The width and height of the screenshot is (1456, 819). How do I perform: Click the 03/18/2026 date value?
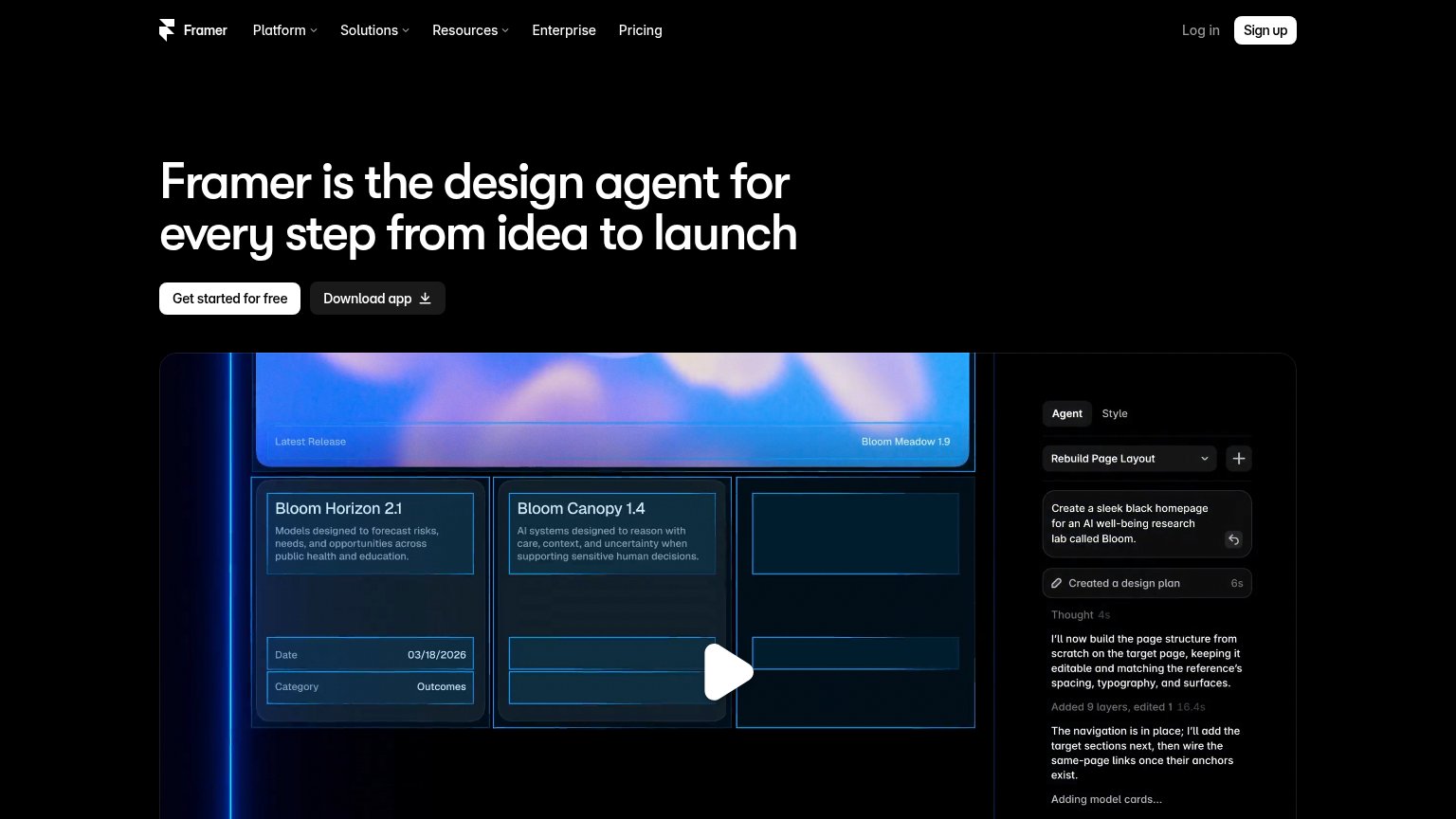tap(437, 655)
